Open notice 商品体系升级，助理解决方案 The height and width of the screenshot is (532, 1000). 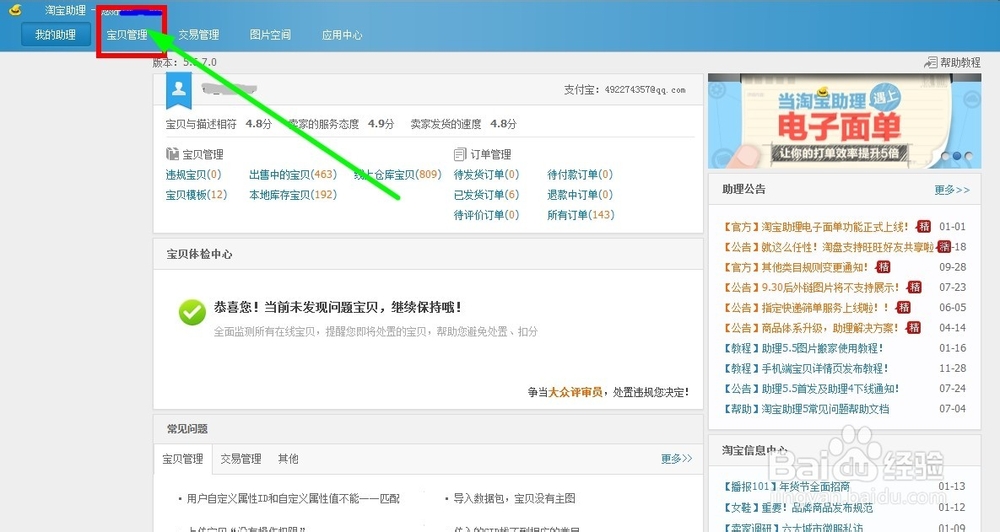click(811, 328)
